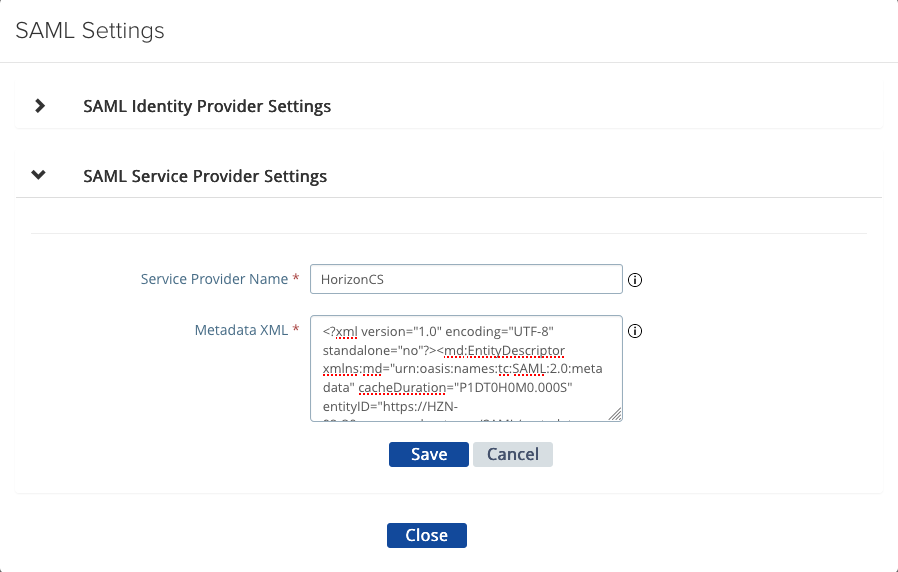Click the SAML Service Provider Settings heading
Screen dimensions: 898x572
click(205, 176)
